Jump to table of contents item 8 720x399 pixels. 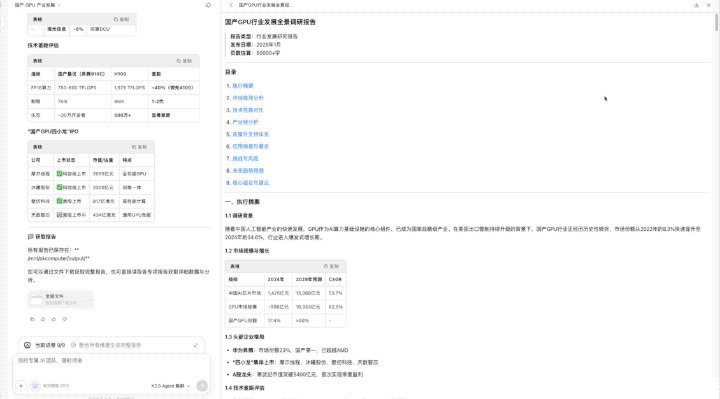coord(248,170)
